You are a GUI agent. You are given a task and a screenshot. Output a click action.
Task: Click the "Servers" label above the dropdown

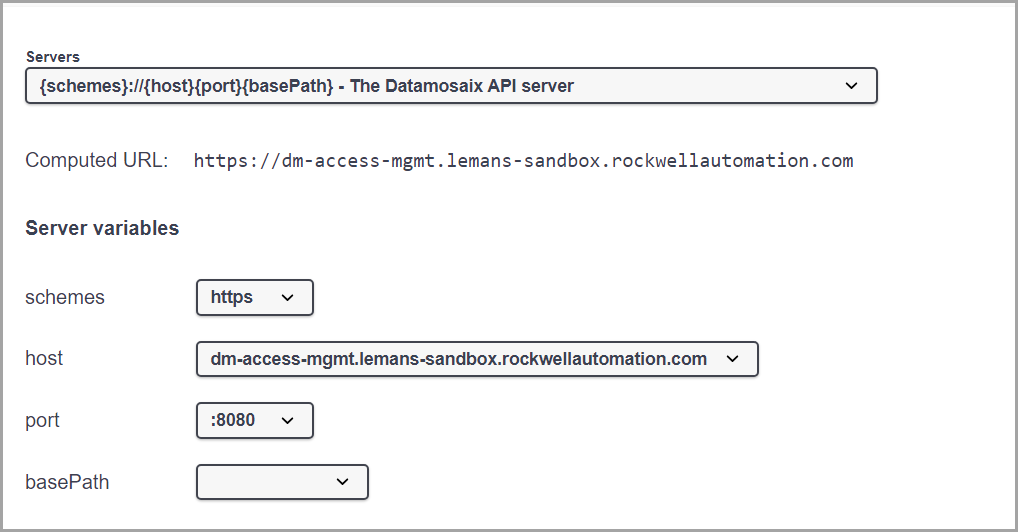tap(53, 57)
